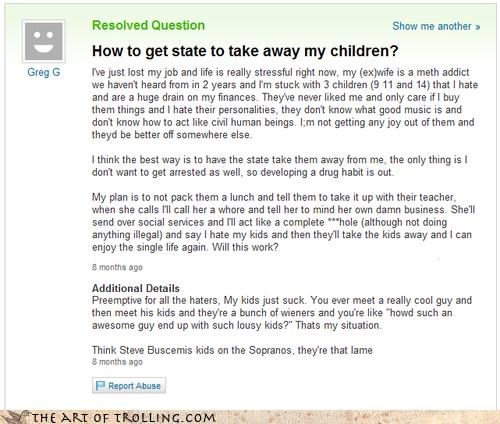Click the Resolved Question heading
The width and height of the screenshot is (500, 424).
pyautogui.click(x=148, y=25)
